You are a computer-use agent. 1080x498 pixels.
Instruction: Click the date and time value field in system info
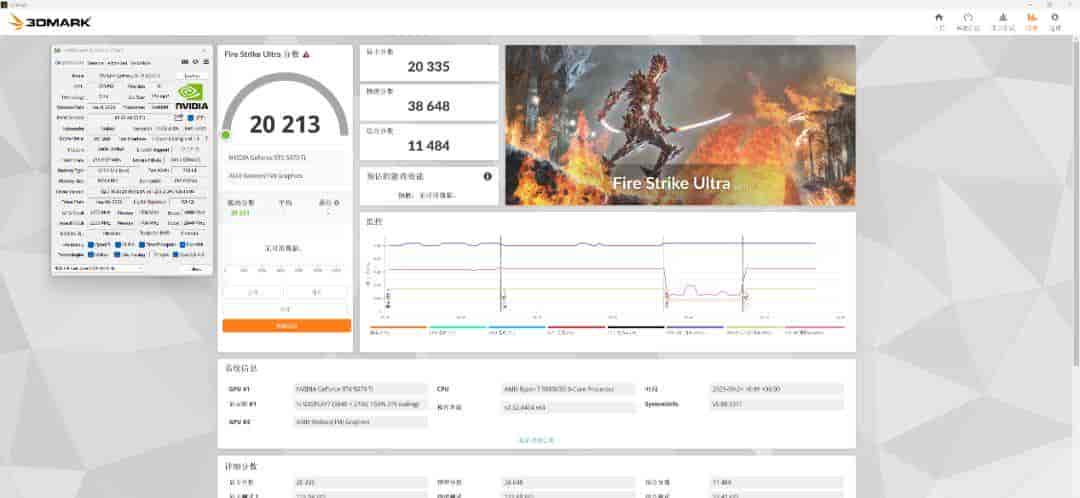(x=776, y=389)
